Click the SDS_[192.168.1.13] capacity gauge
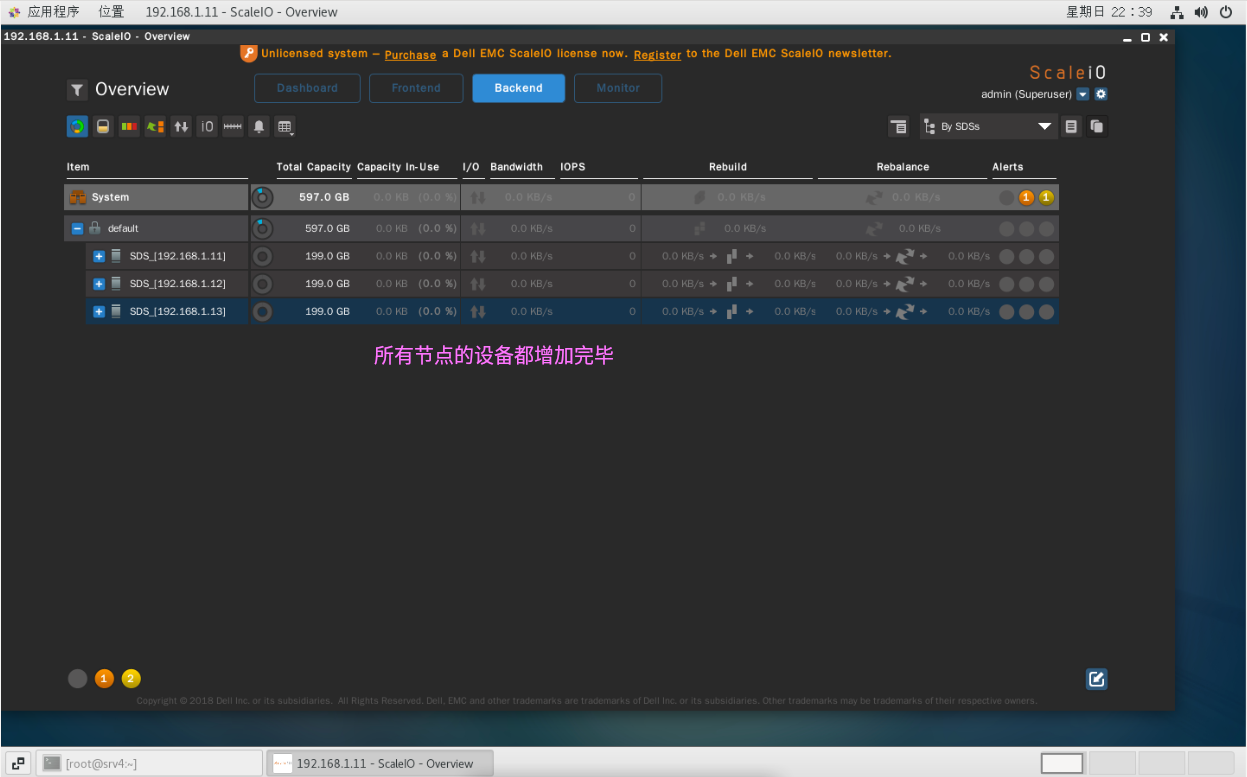Image resolution: width=1247 pixels, height=777 pixels. coord(262,312)
